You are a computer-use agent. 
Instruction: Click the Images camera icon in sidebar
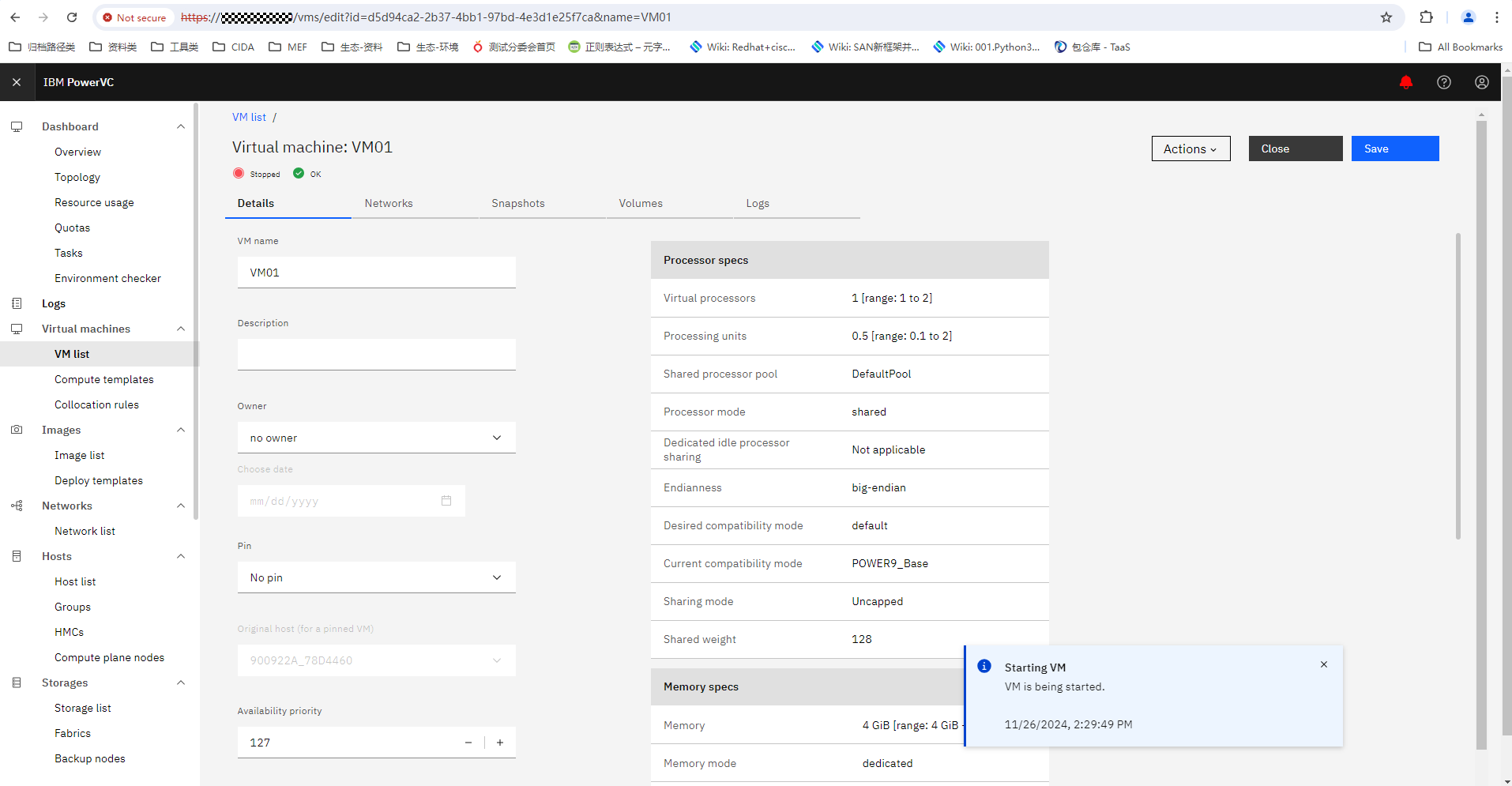(17, 430)
